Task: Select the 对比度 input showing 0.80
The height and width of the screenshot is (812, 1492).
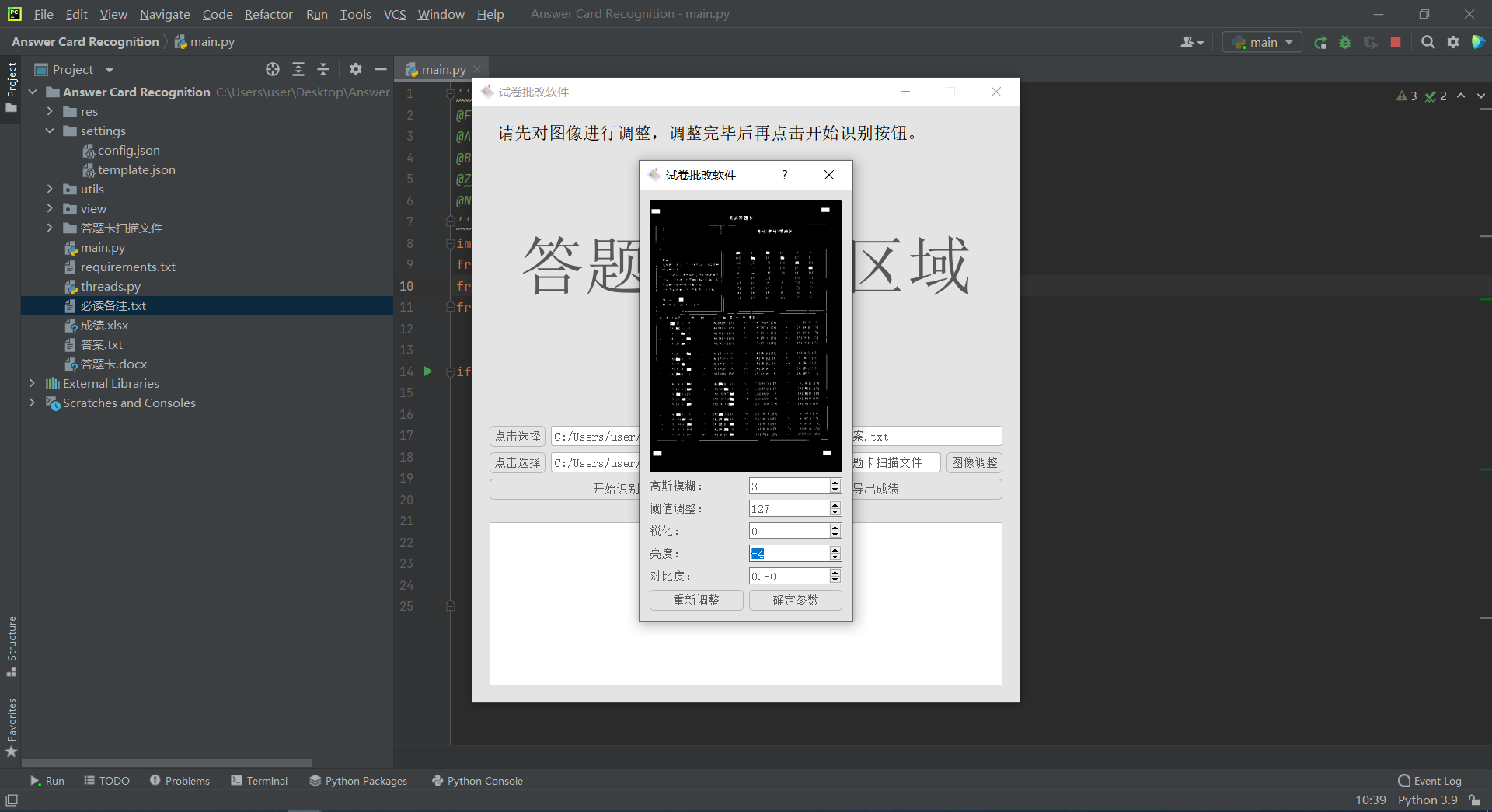Action: (785, 576)
